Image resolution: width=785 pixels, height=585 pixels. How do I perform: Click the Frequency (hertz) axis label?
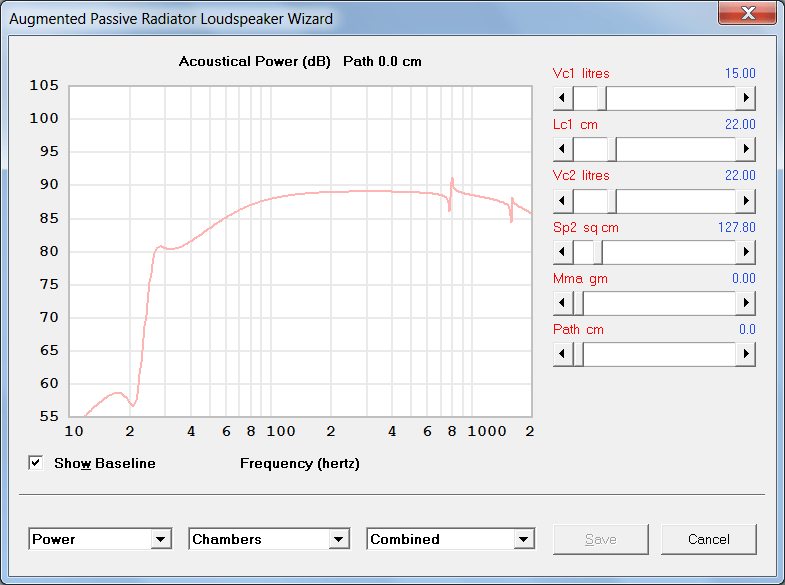point(300,463)
